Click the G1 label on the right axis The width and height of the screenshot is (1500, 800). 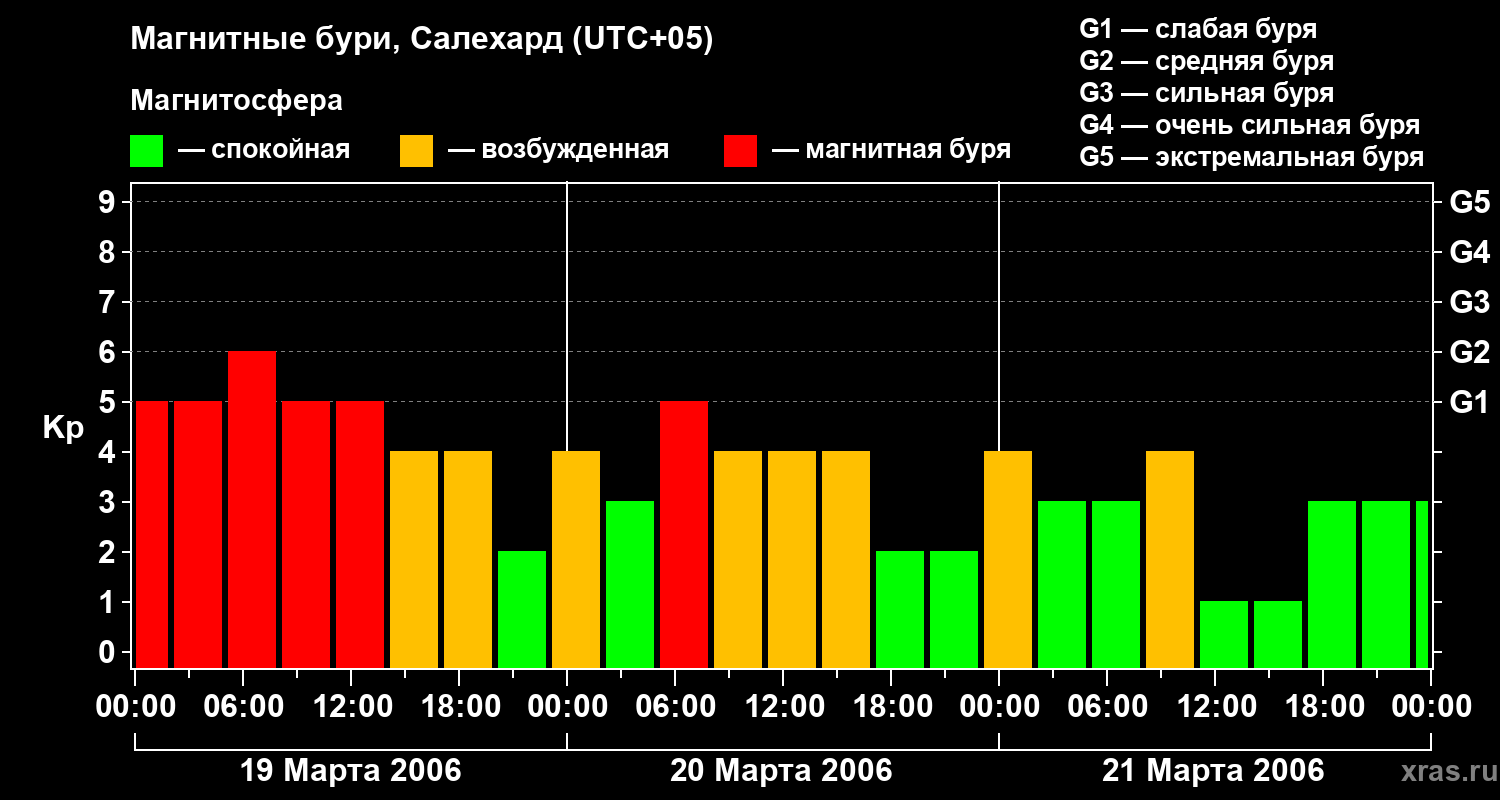tap(1470, 402)
